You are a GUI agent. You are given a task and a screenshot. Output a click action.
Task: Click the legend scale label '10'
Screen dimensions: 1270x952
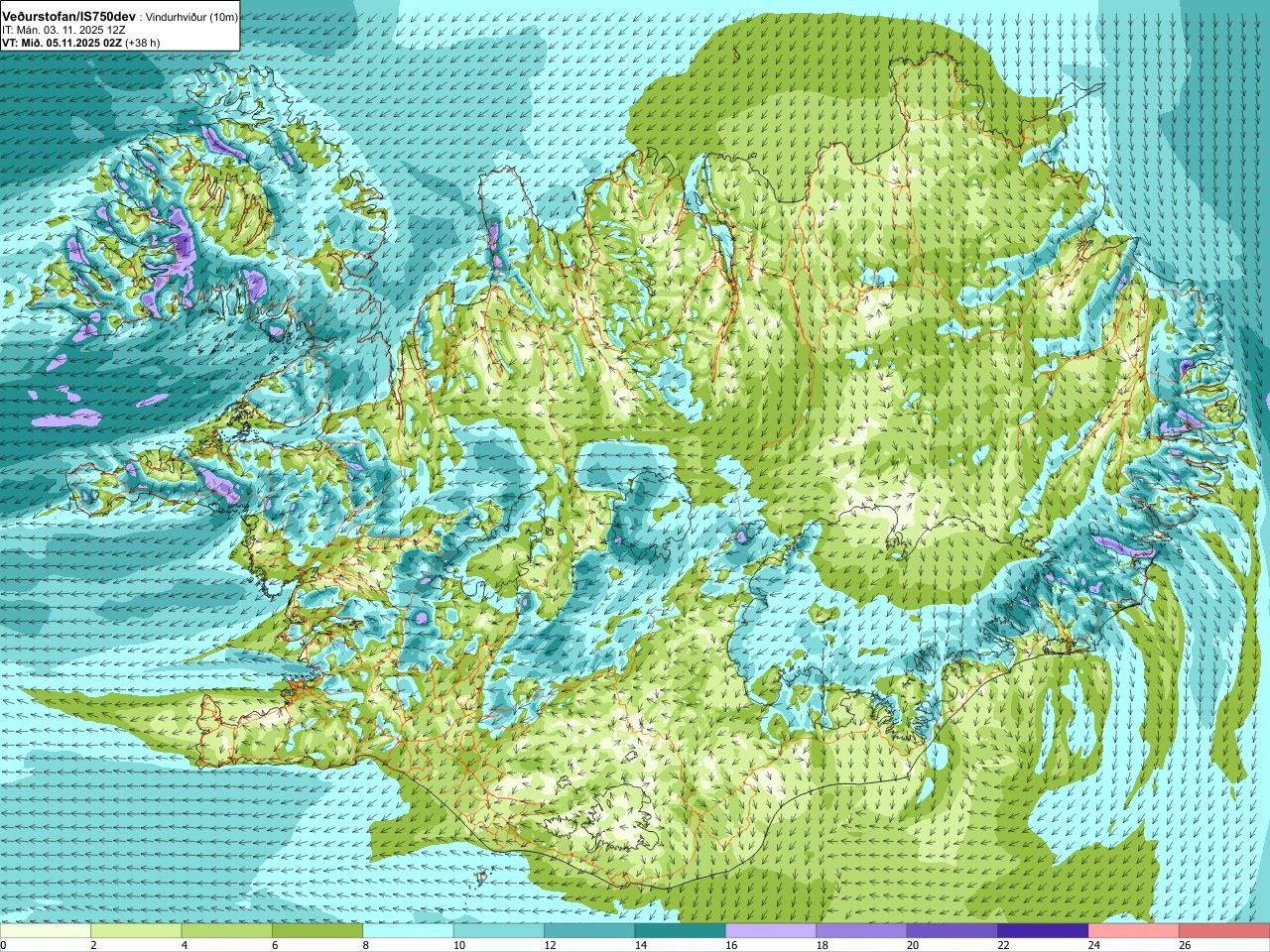[459, 945]
